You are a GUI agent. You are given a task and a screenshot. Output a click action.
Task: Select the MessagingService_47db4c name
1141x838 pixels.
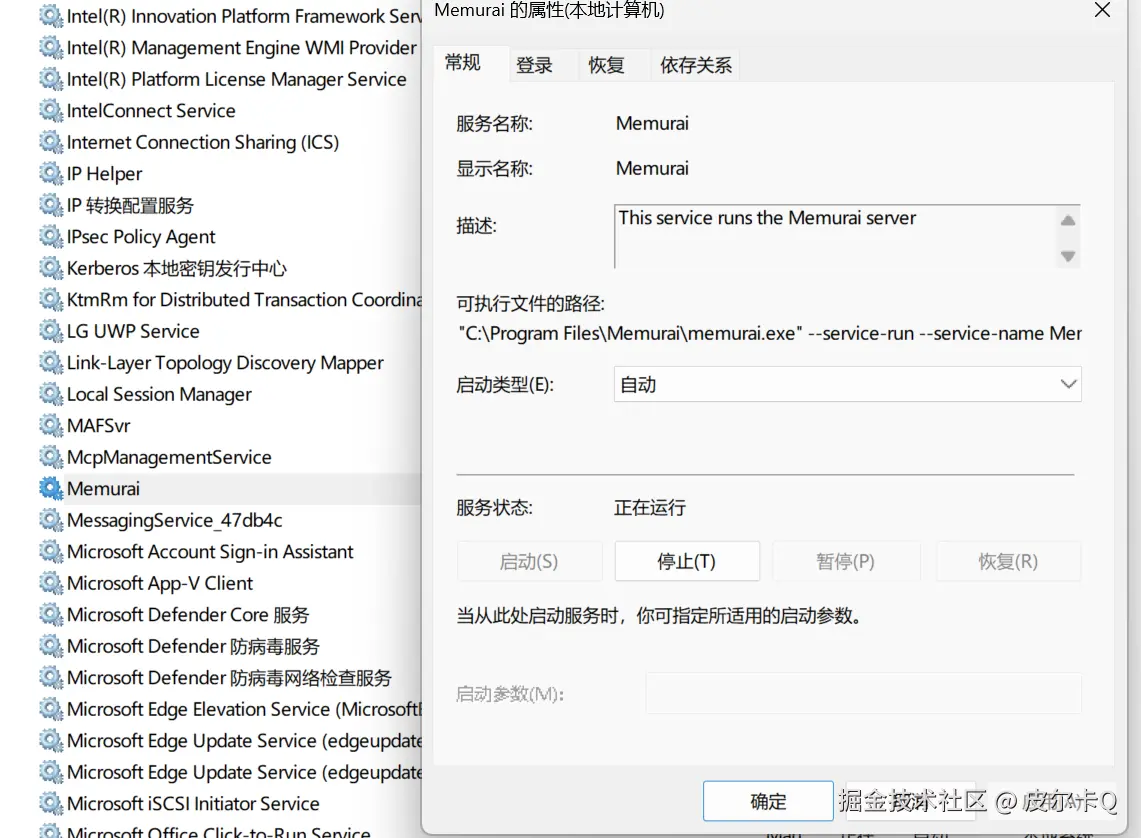point(175,520)
